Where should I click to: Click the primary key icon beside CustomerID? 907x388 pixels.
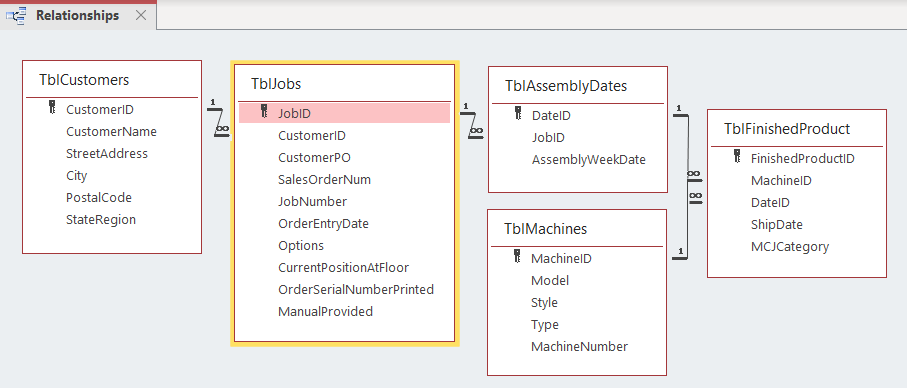click(x=52, y=107)
